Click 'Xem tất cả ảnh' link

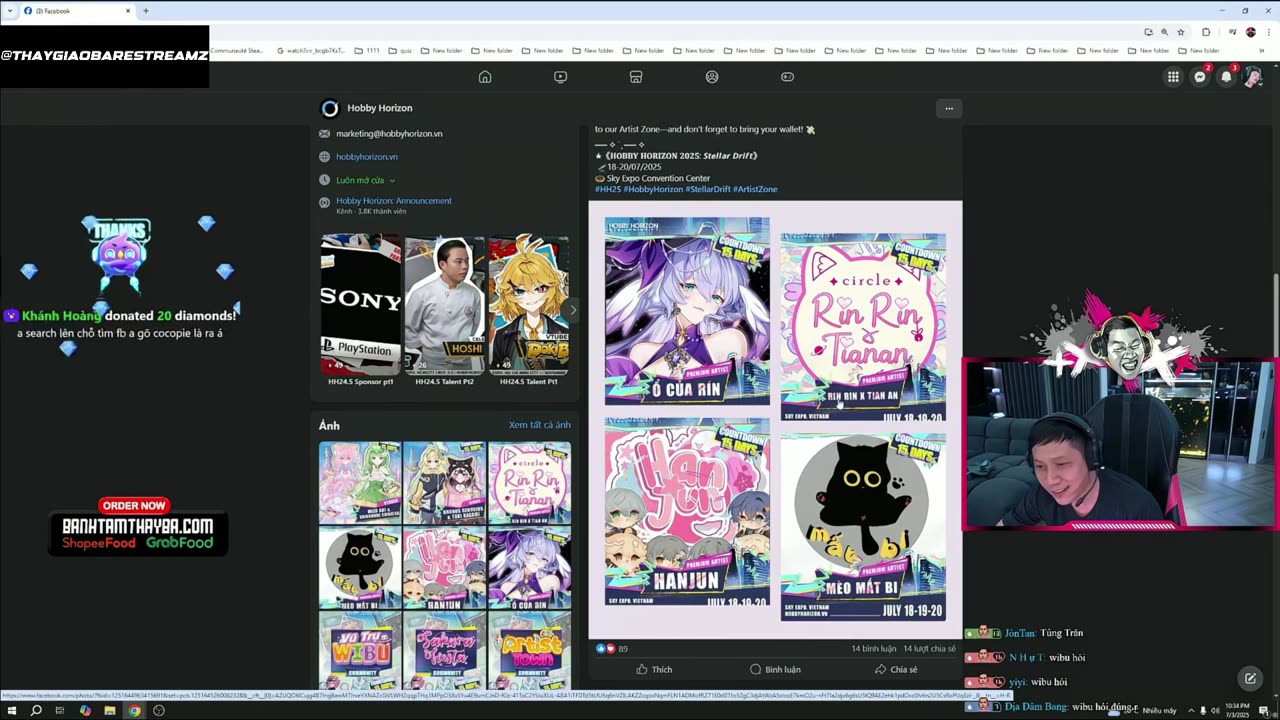(x=540, y=425)
